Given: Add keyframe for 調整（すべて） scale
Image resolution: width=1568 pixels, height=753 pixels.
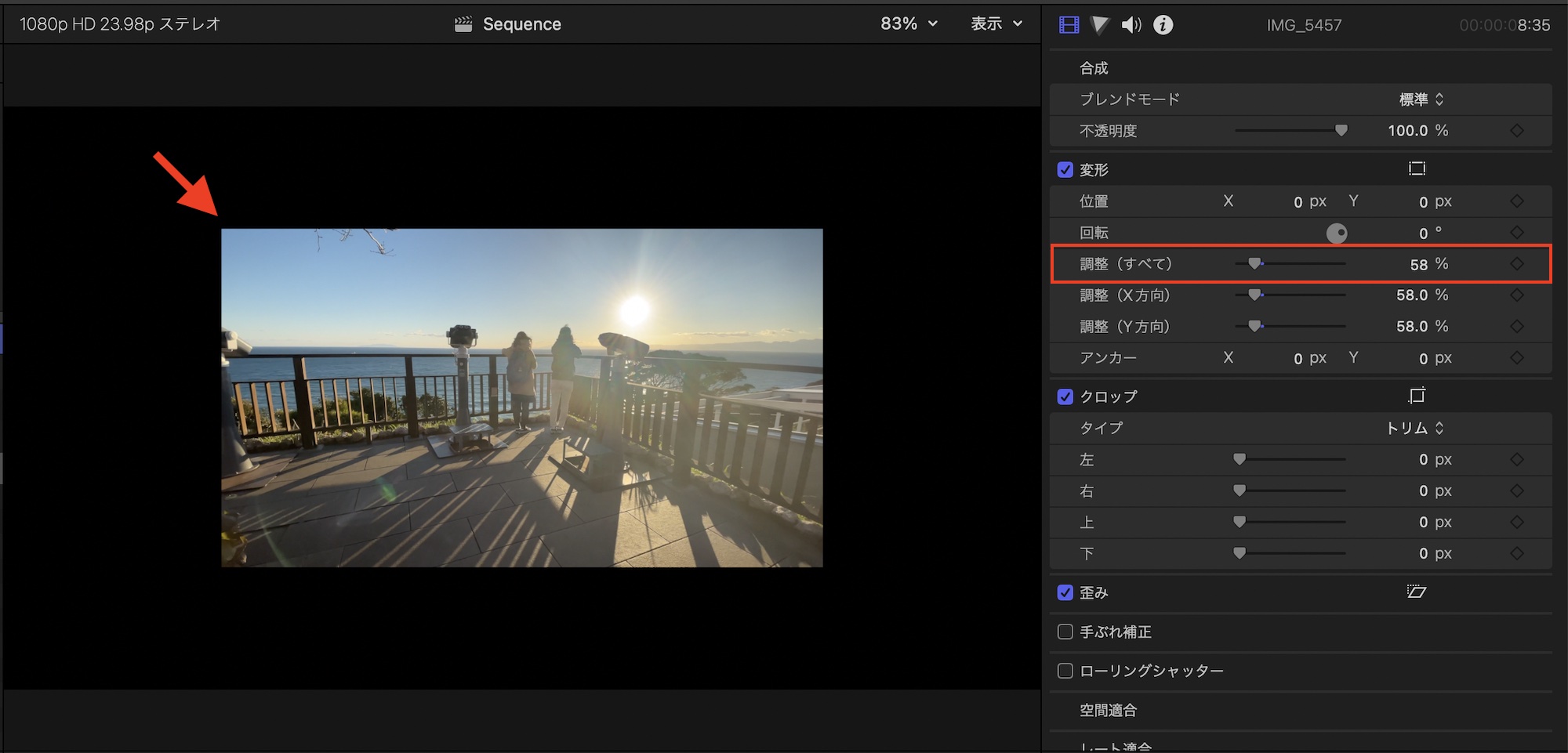Looking at the screenshot, I should [x=1516, y=264].
